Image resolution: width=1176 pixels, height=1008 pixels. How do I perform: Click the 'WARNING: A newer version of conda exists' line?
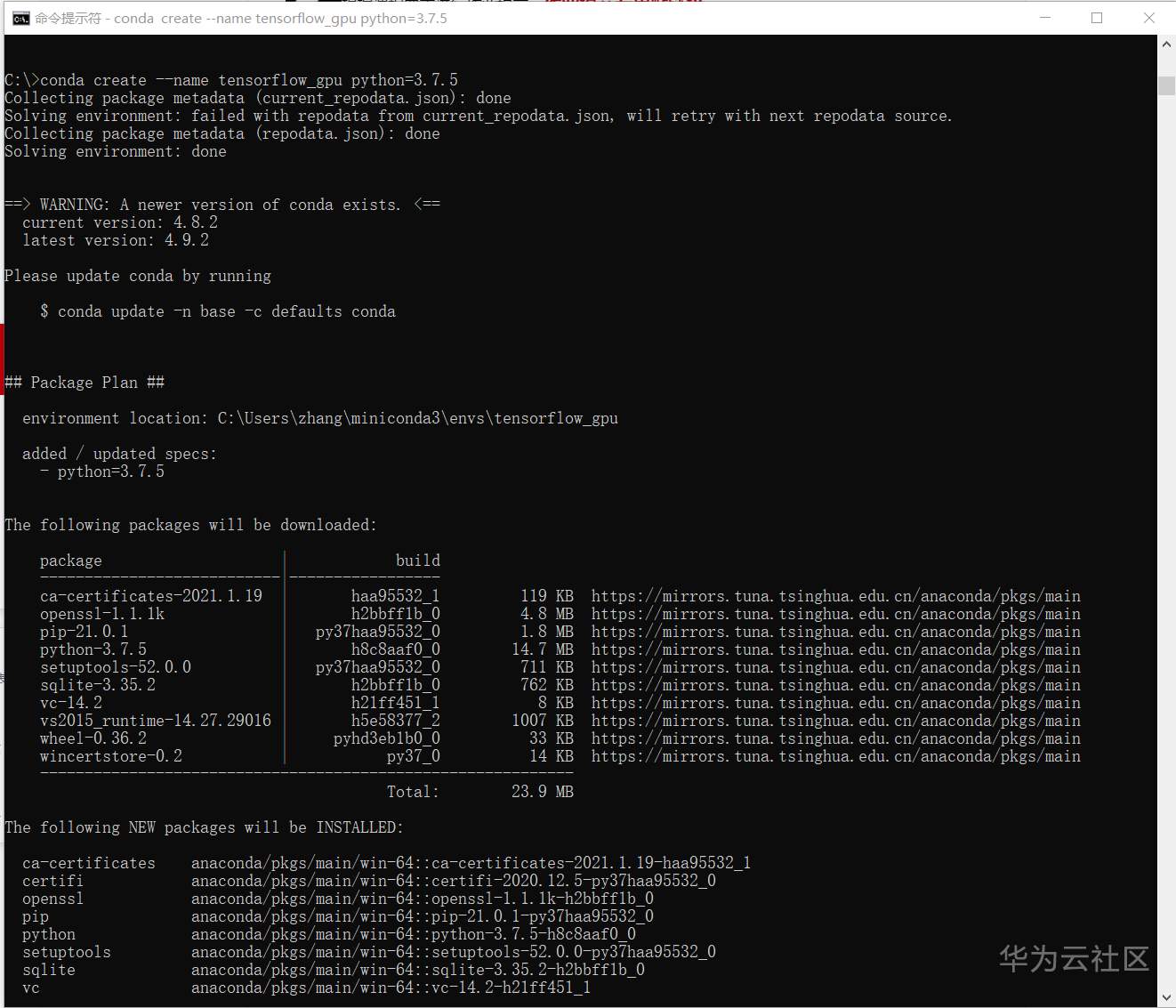pyautogui.click(x=222, y=205)
